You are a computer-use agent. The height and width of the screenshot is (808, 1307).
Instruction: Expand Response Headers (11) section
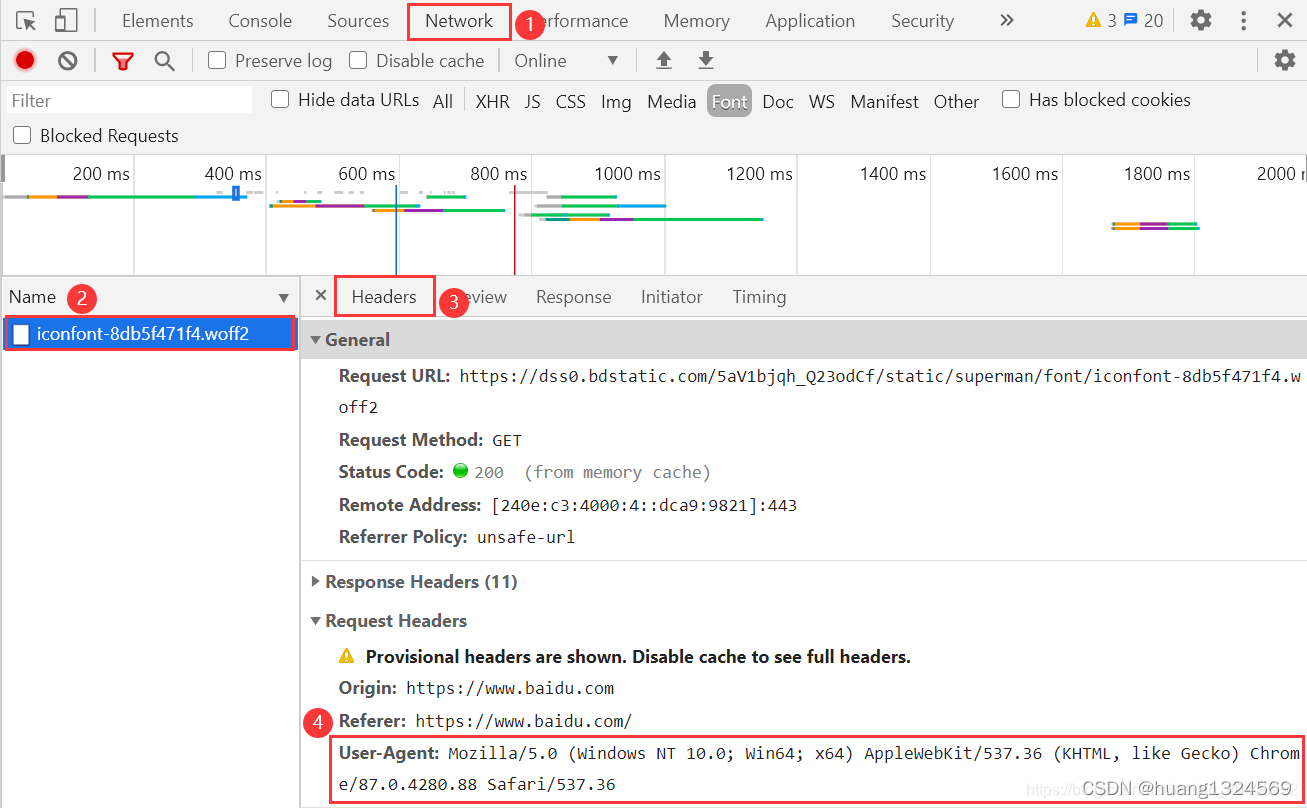316,582
